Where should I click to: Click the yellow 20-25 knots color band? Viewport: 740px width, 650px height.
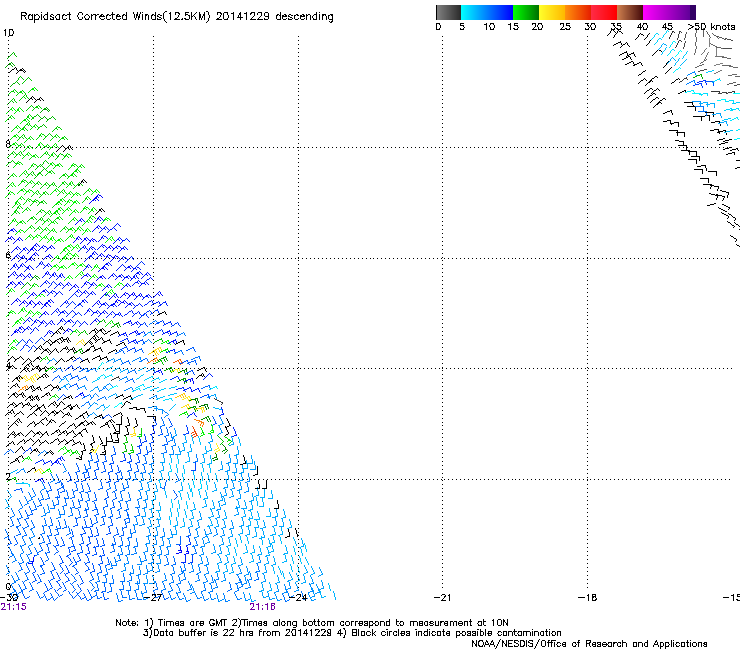pos(552,12)
